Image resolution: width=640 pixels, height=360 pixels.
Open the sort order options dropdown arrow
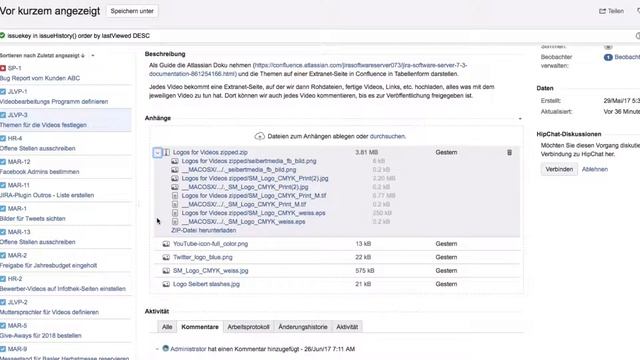click(93, 56)
